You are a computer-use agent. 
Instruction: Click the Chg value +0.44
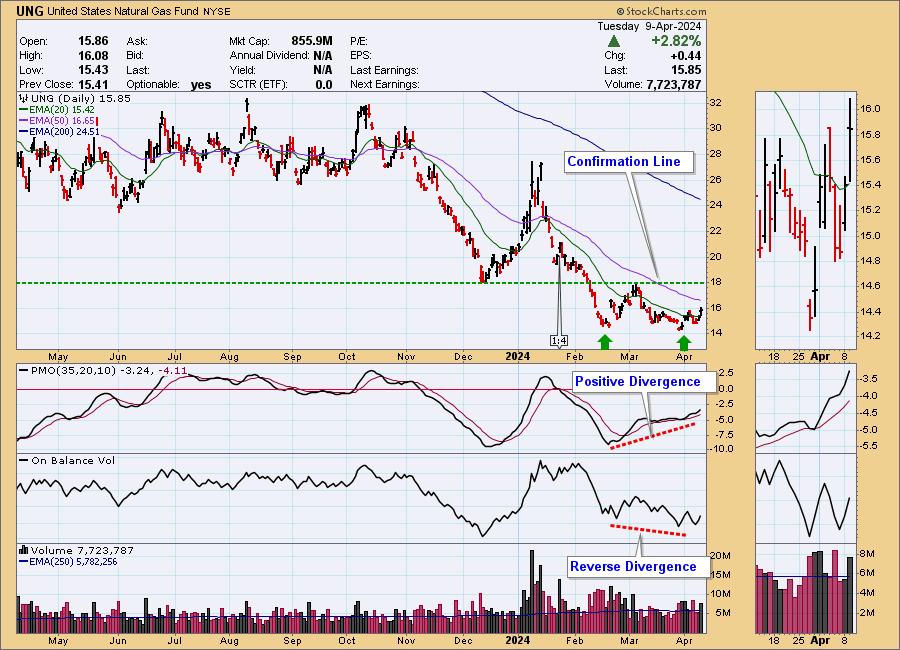pyautogui.click(x=685, y=56)
